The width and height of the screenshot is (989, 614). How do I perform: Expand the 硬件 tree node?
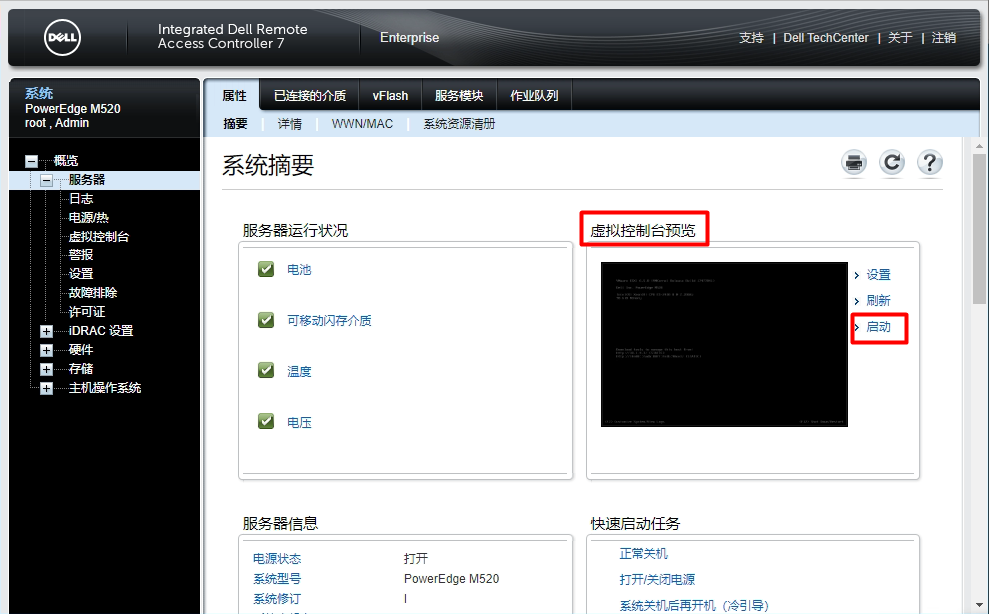pos(46,350)
